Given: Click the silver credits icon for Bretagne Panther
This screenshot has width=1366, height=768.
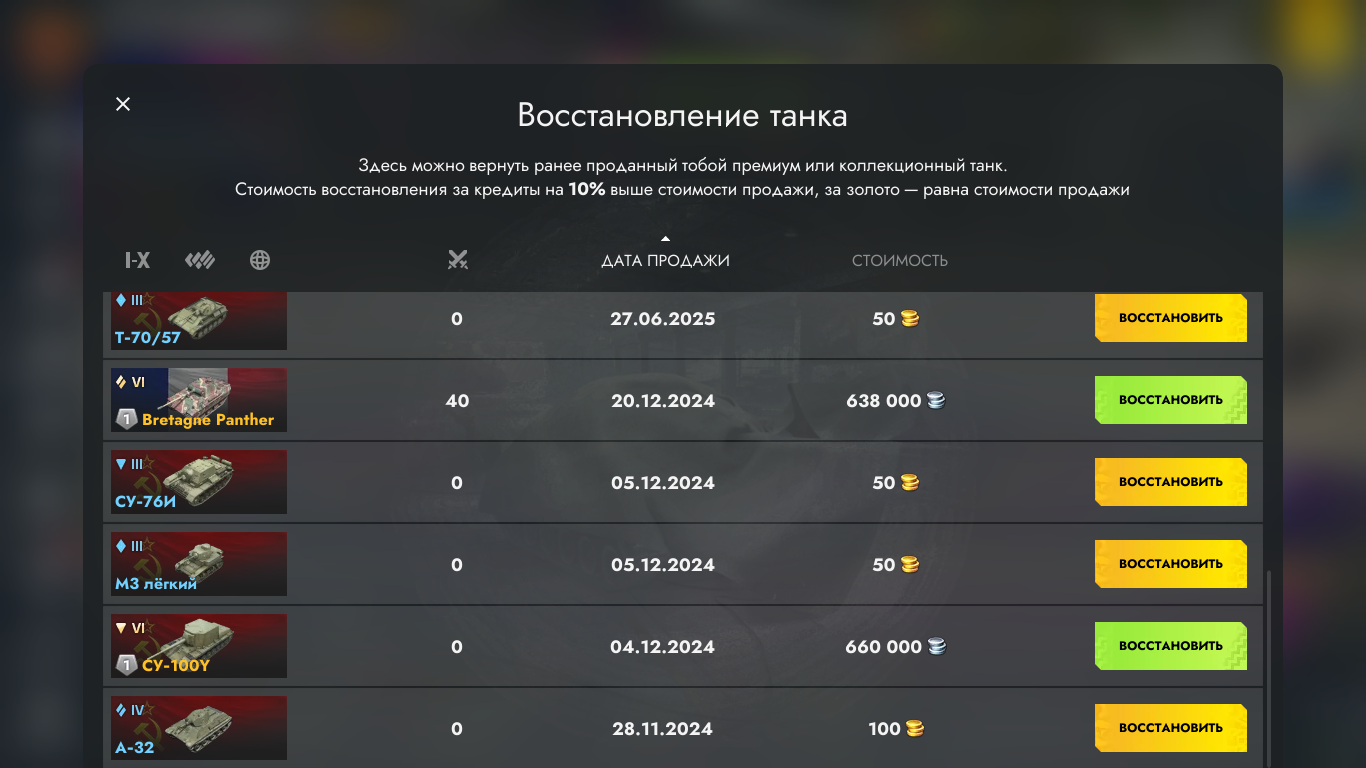Looking at the screenshot, I should pos(936,401).
